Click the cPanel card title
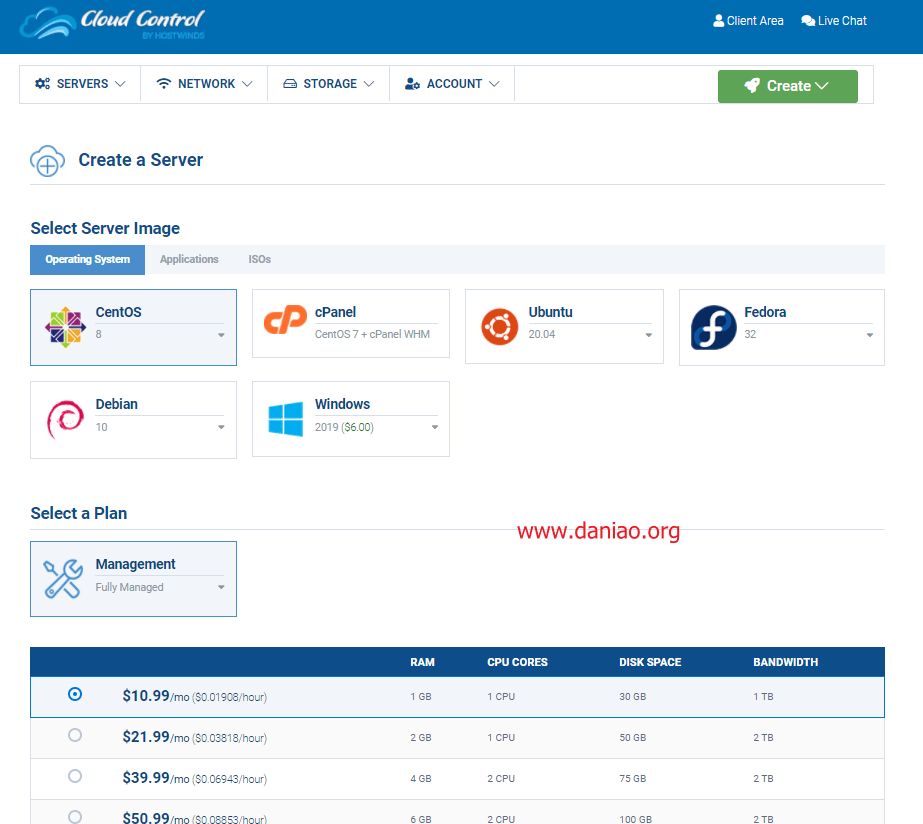The width and height of the screenshot is (923, 824). coord(336,312)
